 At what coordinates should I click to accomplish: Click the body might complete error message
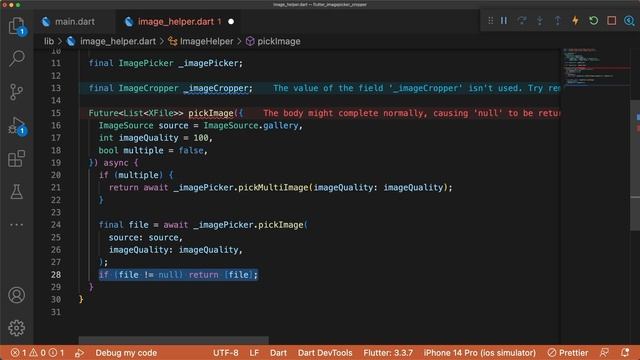coord(411,113)
